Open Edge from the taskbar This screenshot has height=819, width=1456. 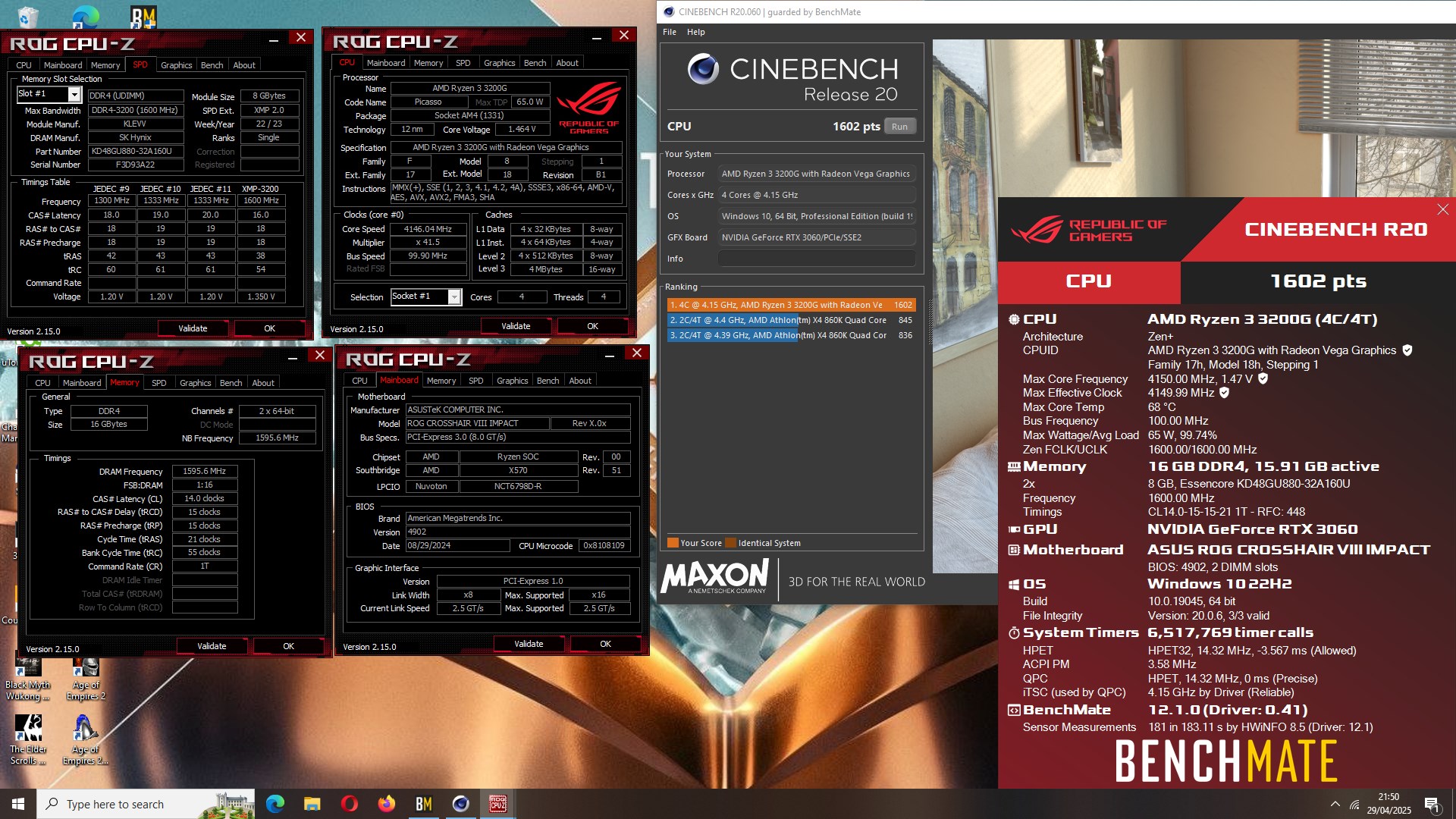[x=275, y=804]
